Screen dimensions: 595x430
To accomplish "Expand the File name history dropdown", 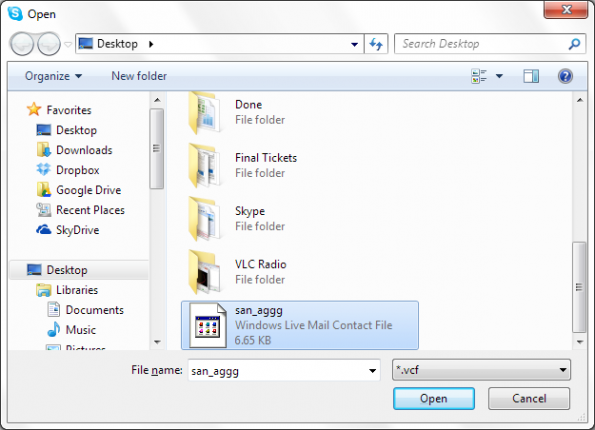I will pos(372,371).
